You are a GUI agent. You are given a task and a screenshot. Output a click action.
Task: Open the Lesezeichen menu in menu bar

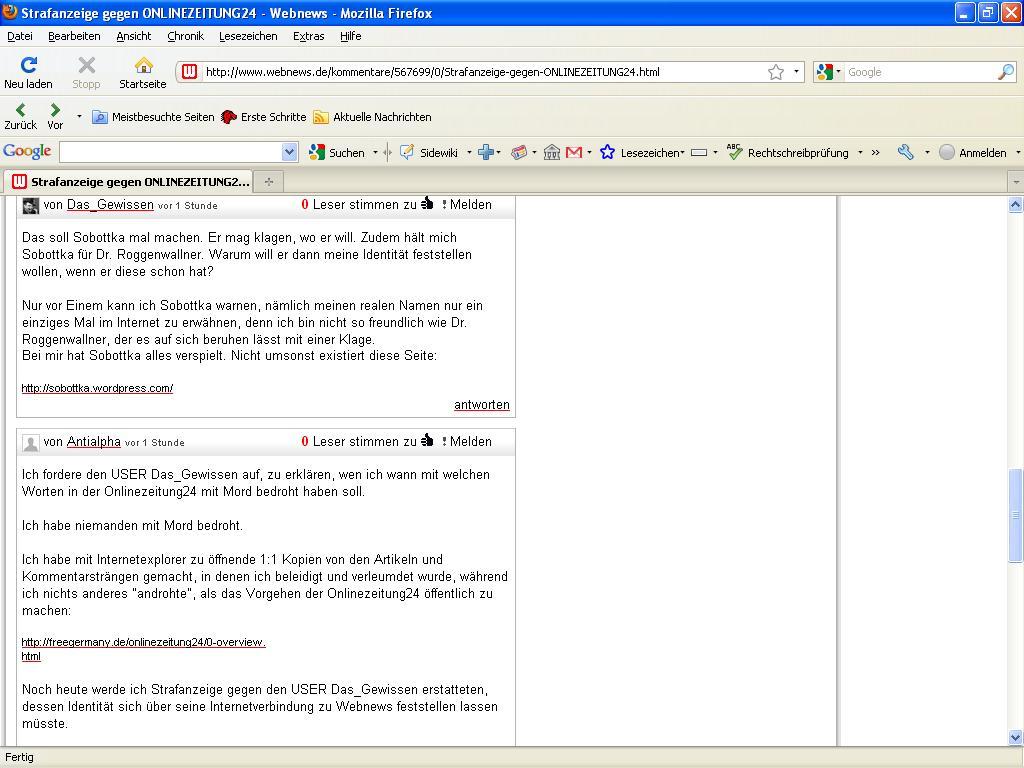(x=248, y=36)
